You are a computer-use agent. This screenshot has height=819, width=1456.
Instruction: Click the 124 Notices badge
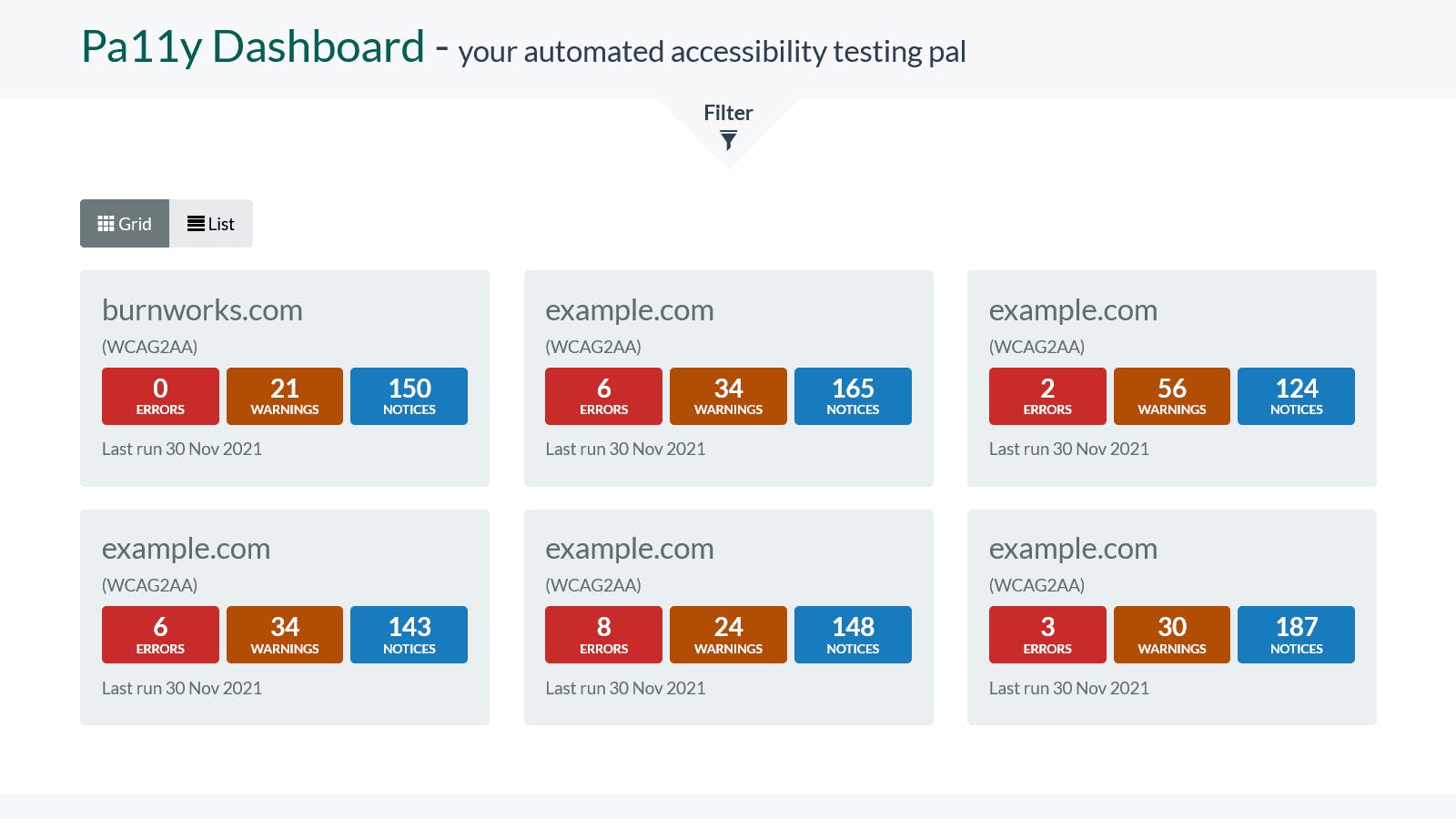click(x=1296, y=396)
